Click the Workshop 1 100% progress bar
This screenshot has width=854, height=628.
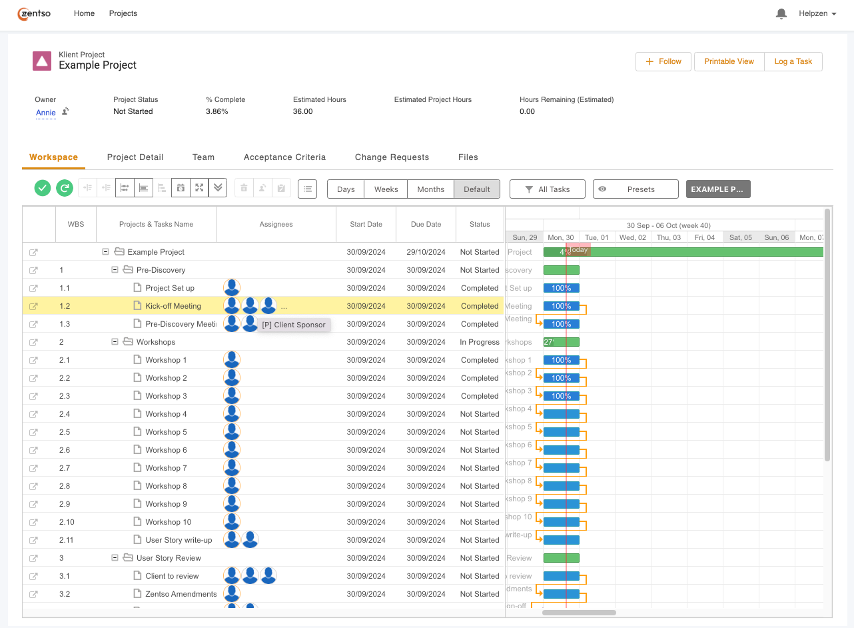point(561,360)
